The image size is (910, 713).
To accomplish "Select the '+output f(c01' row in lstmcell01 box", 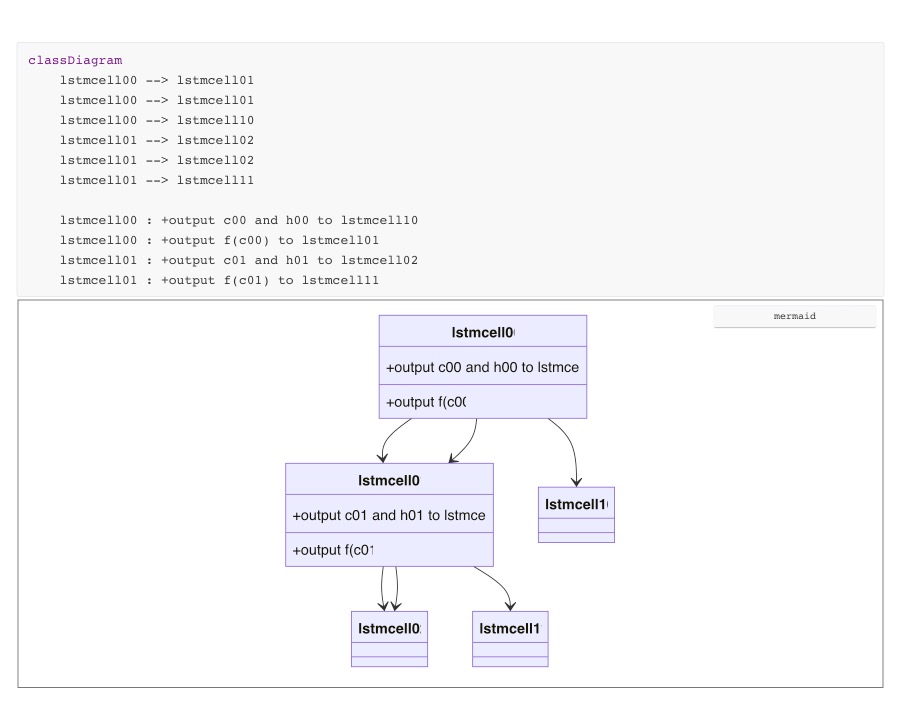I will click(389, 549).
